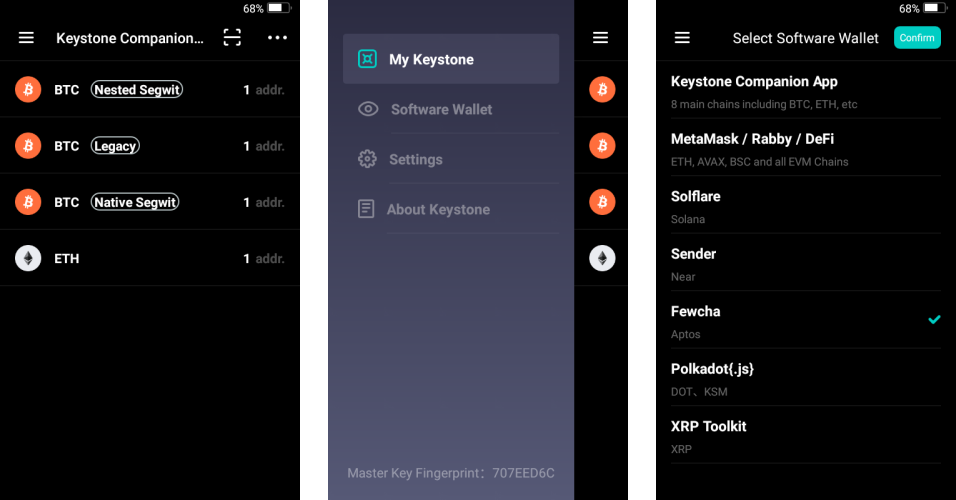Screen dimensions: 956x500
Task: Click the Software Wallet eye icon
Action: coord(368,109)
